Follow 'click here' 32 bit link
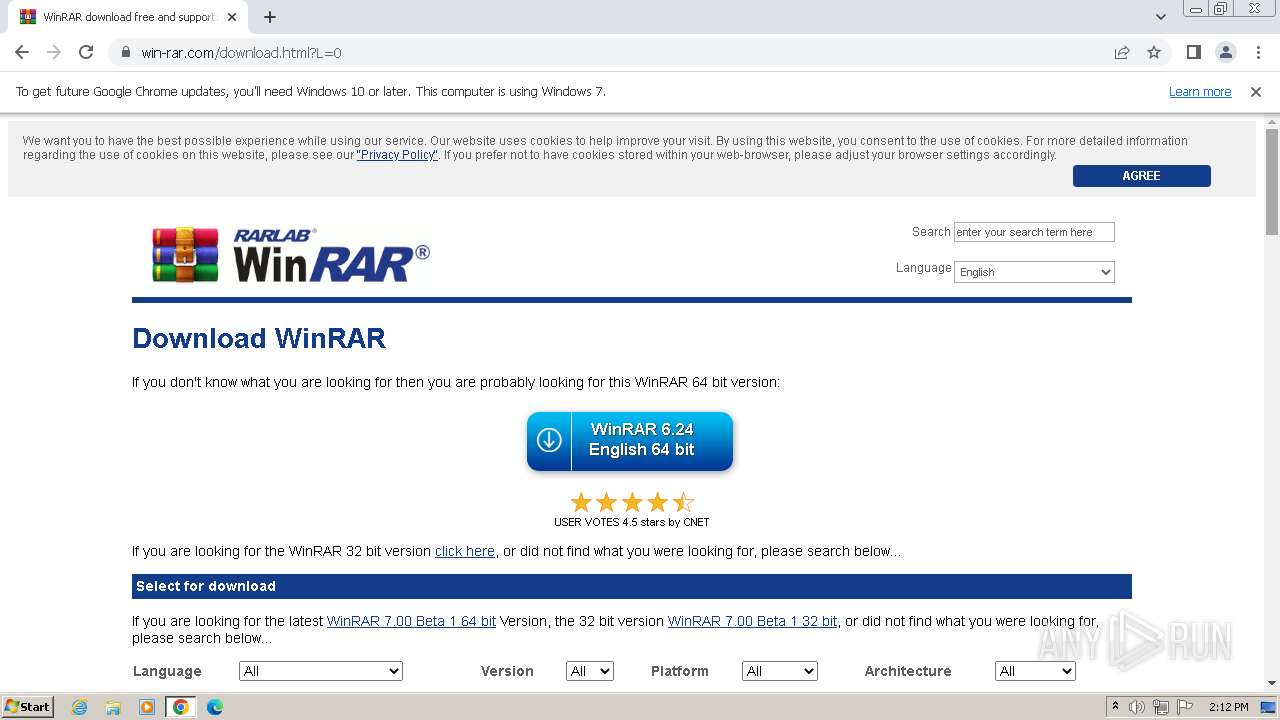Screen dimensions: 1280x720 465,551
